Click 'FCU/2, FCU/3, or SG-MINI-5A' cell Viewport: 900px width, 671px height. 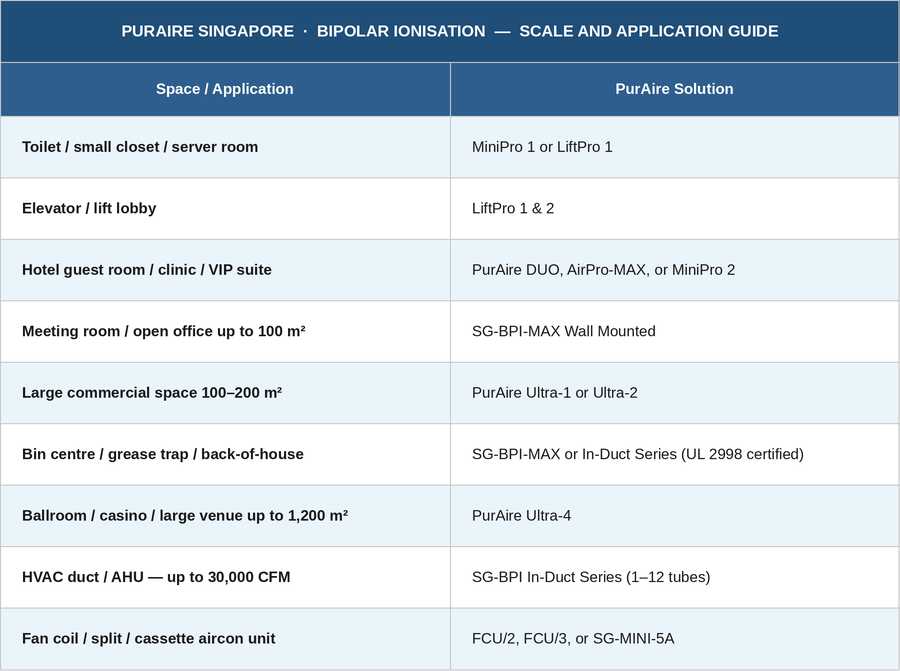(x=674, y=638)
